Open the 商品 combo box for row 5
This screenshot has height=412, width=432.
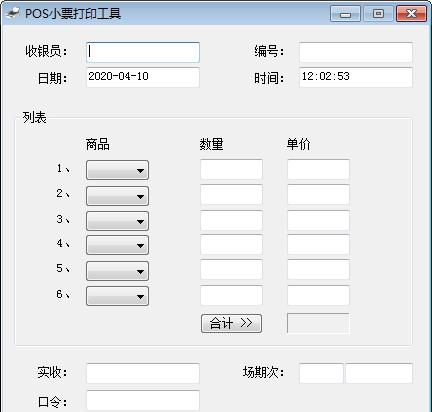point(117,271)
